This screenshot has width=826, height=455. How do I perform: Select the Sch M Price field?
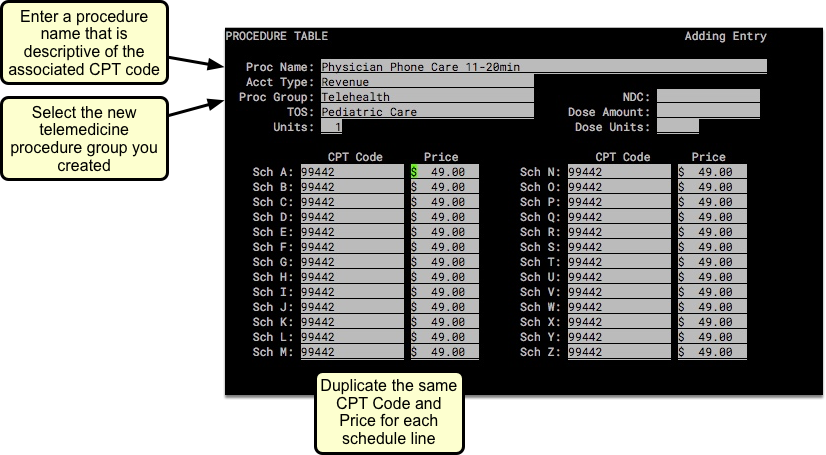[x=445, y=352]
